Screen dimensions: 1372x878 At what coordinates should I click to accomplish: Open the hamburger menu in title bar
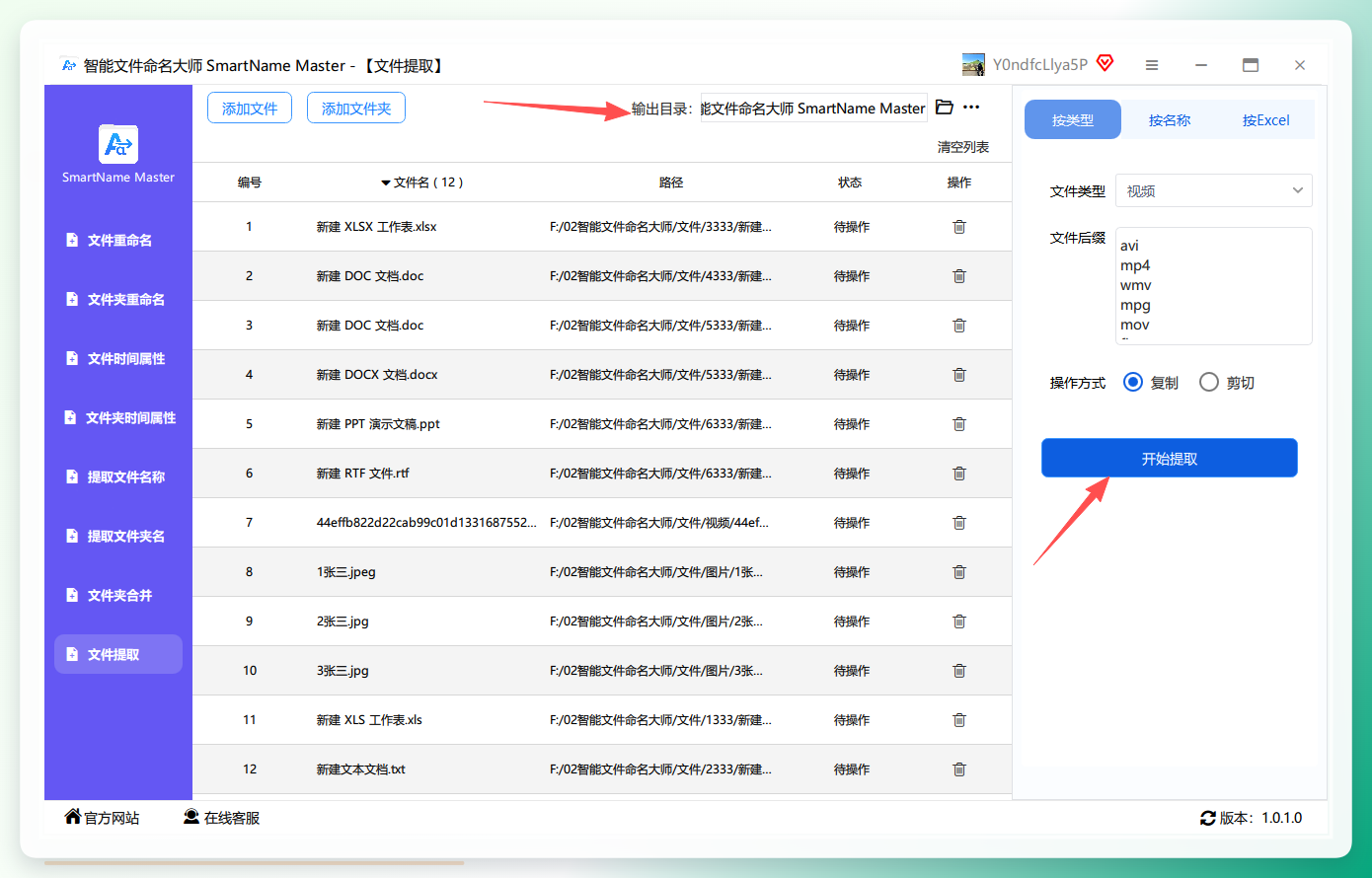tap(1152, 65)
